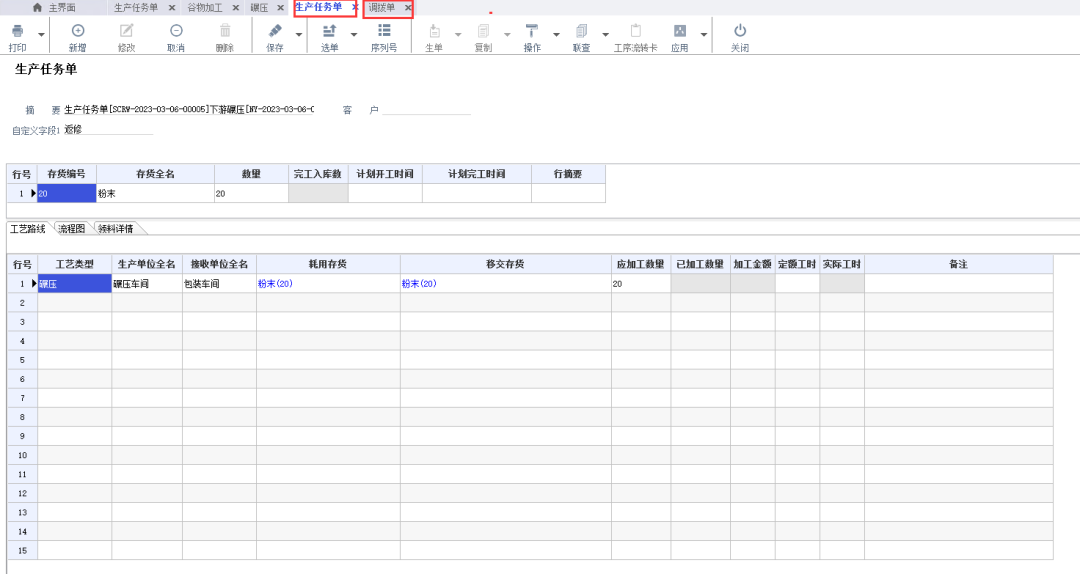Click the 客户 input field

tap(426, 110)
